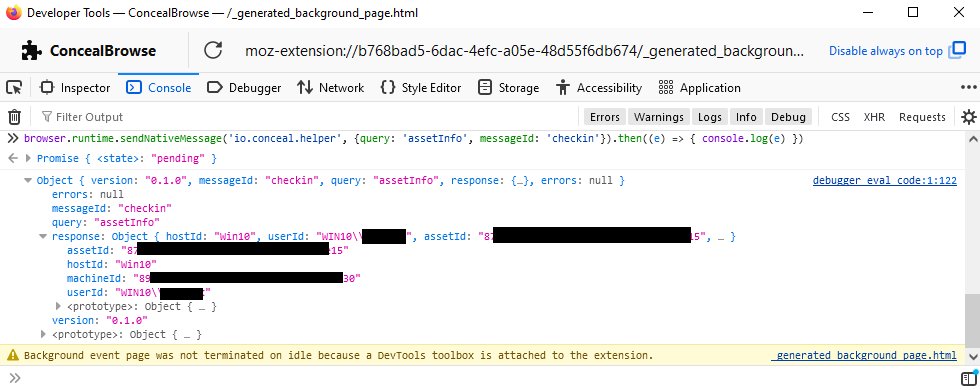980x390 pixels.
Task: Collapse the logged Object with version 0.1.0
Action: click(28, 181)
